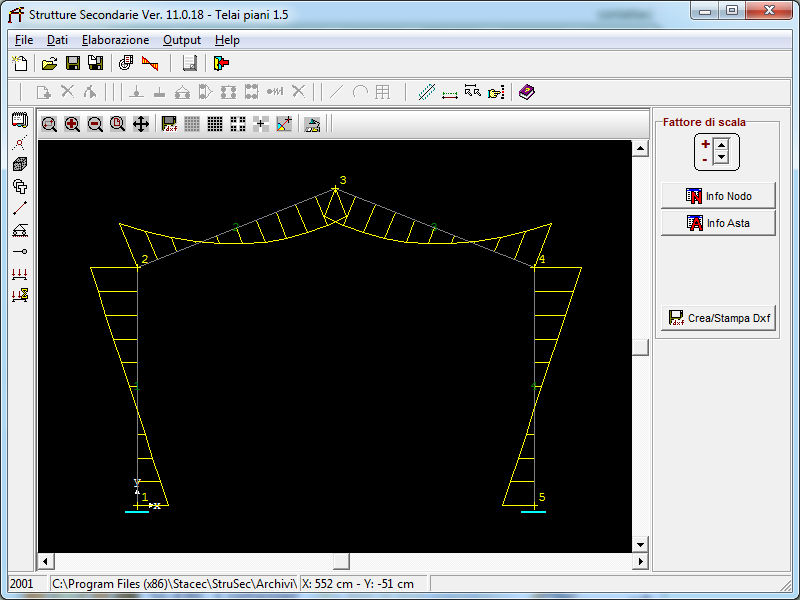Open the Elaborazione menu
This screenshot has height=600, width=800.
point(115,40)
